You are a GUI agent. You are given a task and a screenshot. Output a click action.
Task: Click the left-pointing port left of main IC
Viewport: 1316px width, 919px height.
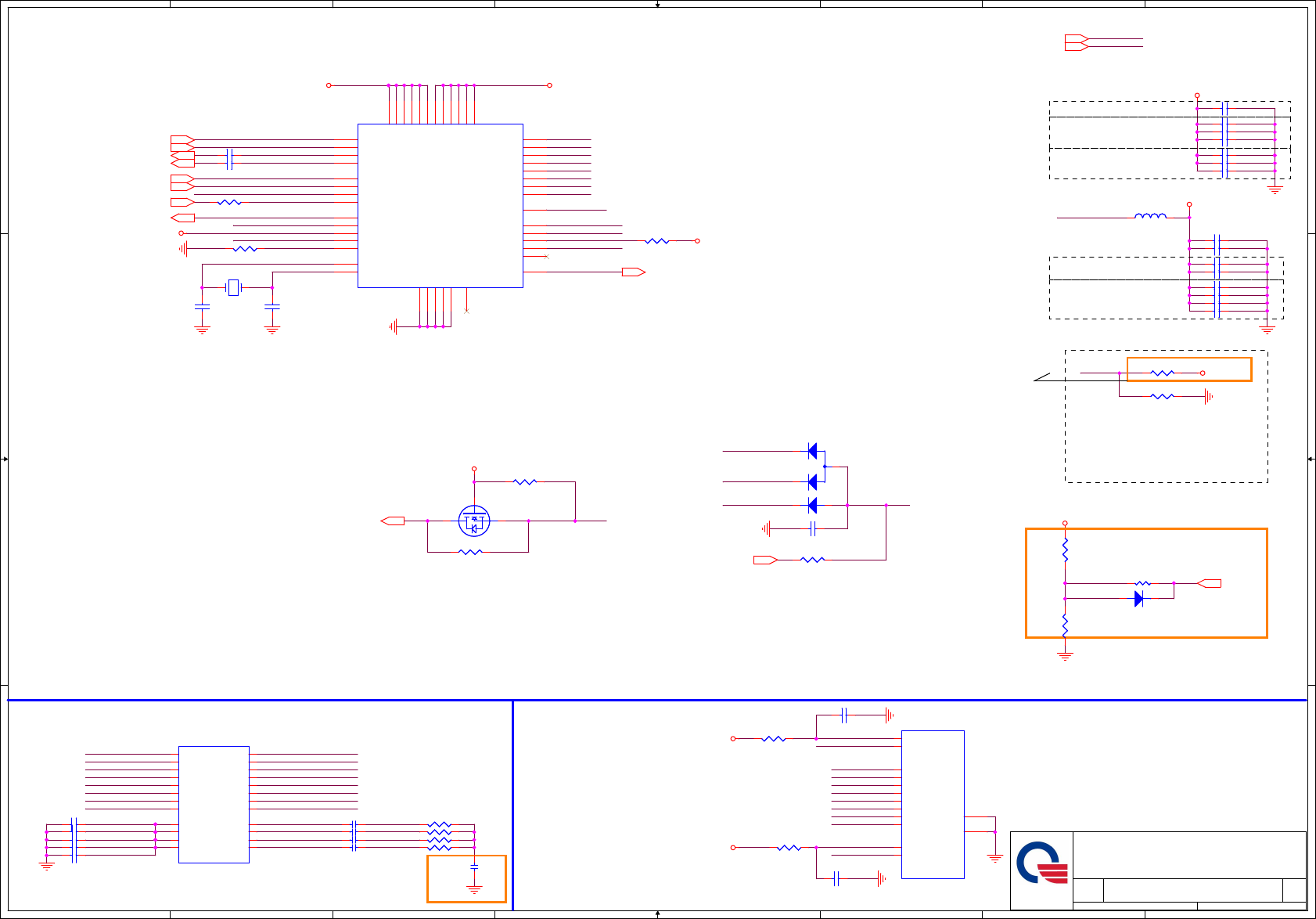tap(182, 218)
